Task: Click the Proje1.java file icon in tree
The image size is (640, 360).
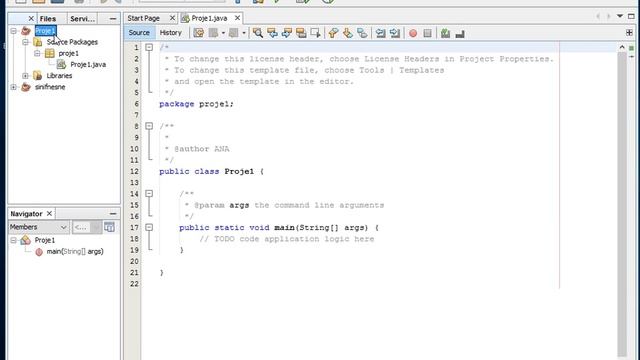Action: coord(62,64)
